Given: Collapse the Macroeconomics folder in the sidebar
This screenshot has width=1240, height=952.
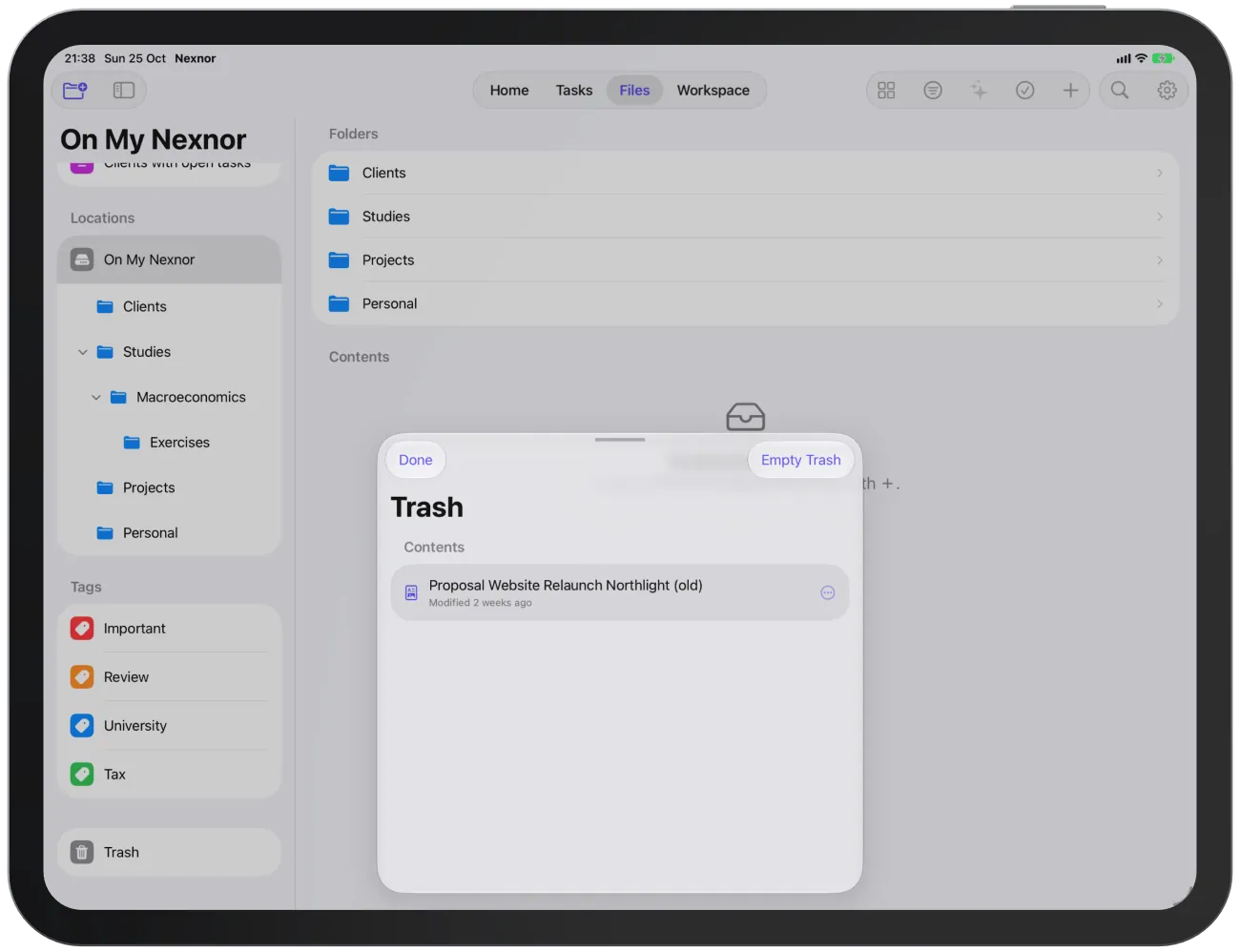Looking at the screenshot, I should 96,398.
